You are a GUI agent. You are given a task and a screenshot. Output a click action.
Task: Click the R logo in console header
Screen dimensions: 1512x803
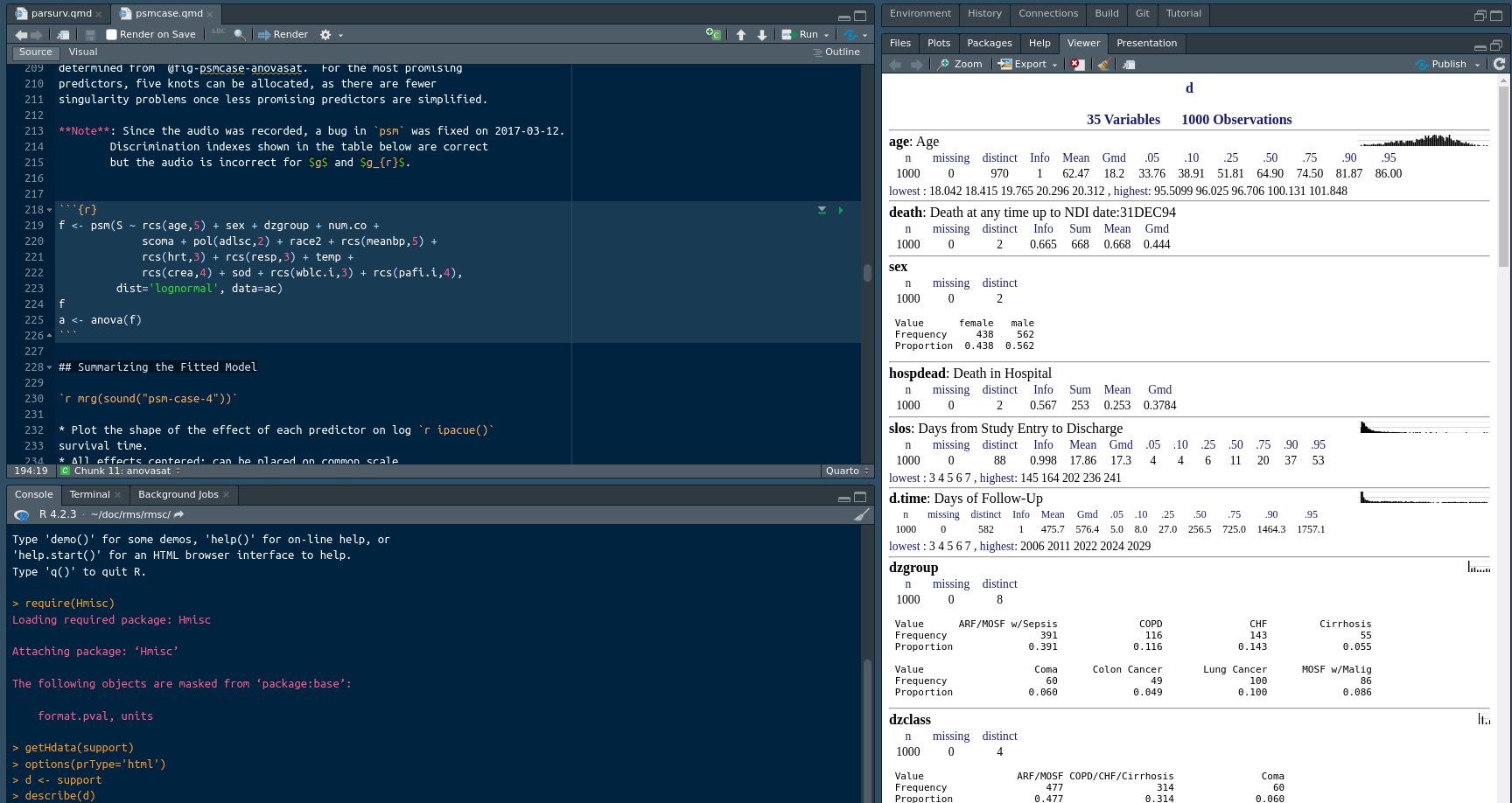click(22, 514)
